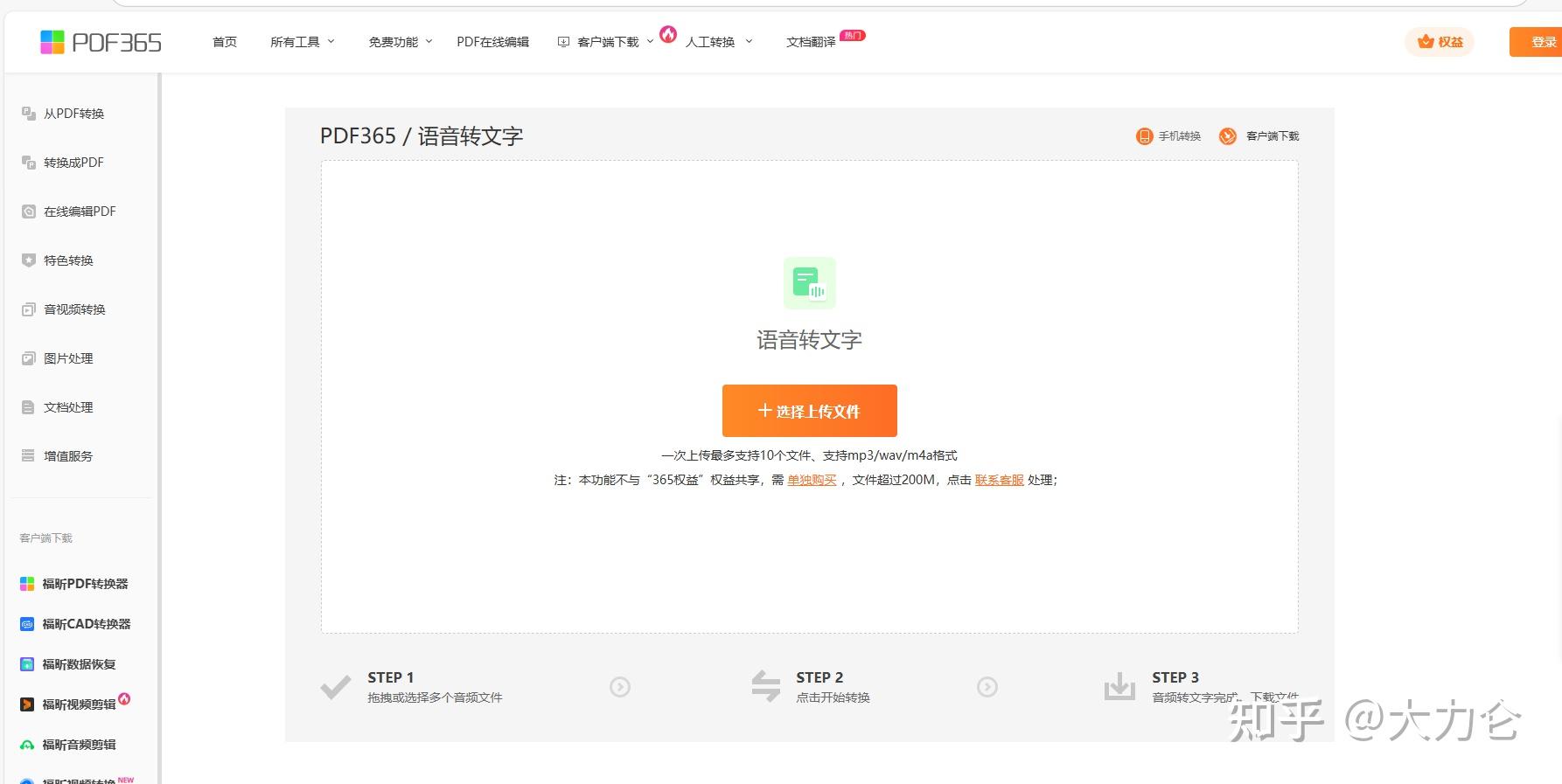This screenshot has height=784, width=1562.
Task: Click the 特色转换 sidebar icon
Action: 29,260
